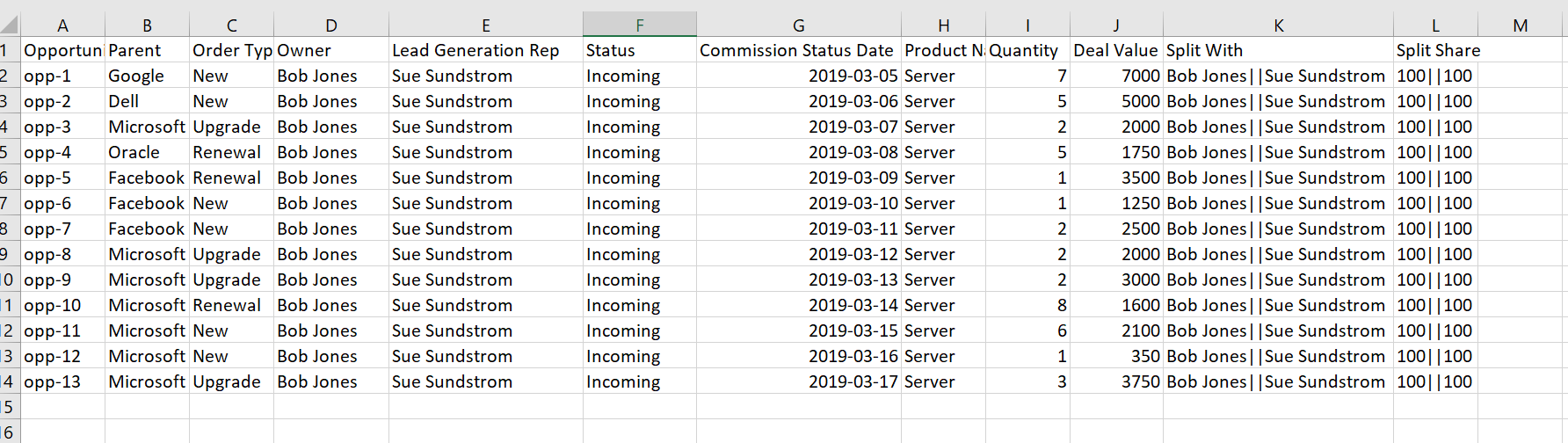Click the 'Lead Generation Rep' header cell
This screenshot has height=443, width=1568.
pos(486,50)
